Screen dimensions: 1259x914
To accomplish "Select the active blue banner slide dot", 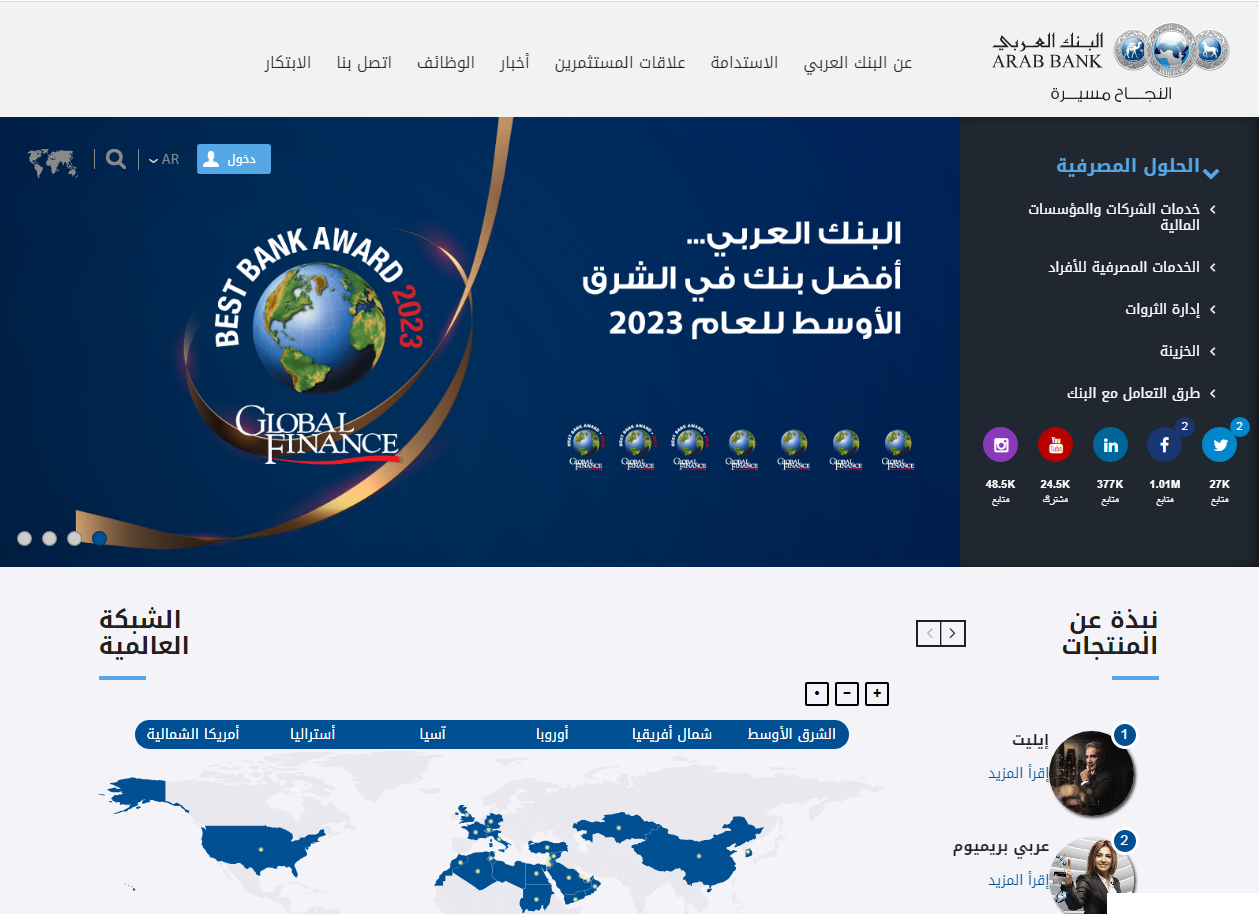I will point(100,538).
